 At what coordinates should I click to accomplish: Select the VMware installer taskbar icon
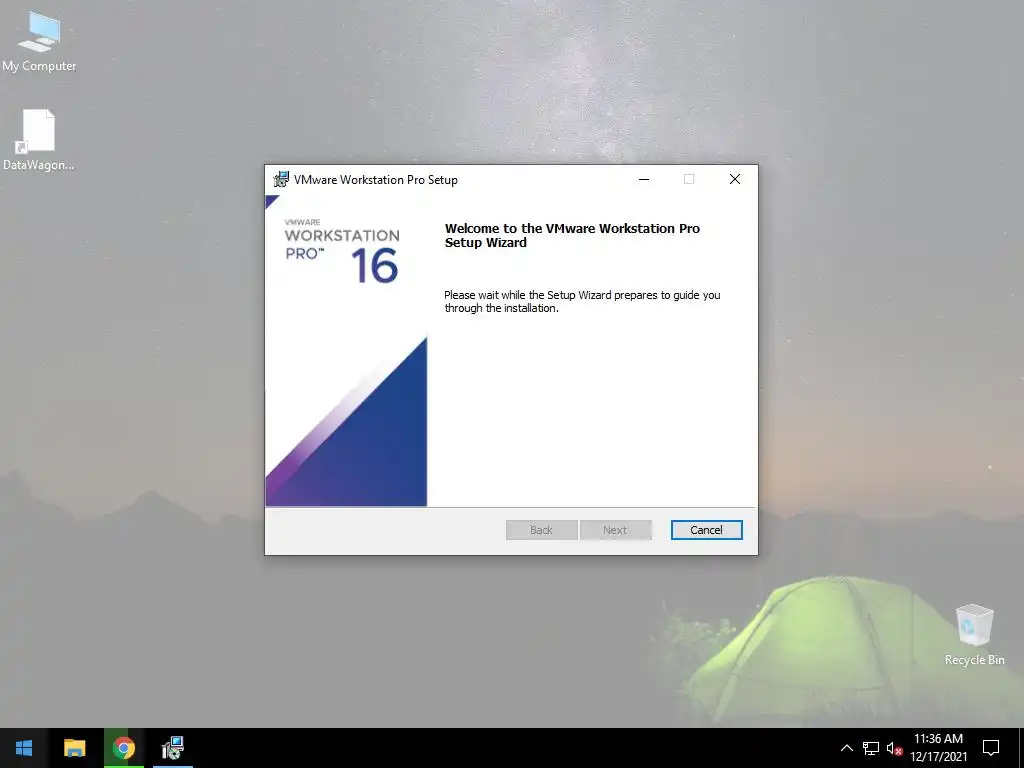tap(173, 748)
